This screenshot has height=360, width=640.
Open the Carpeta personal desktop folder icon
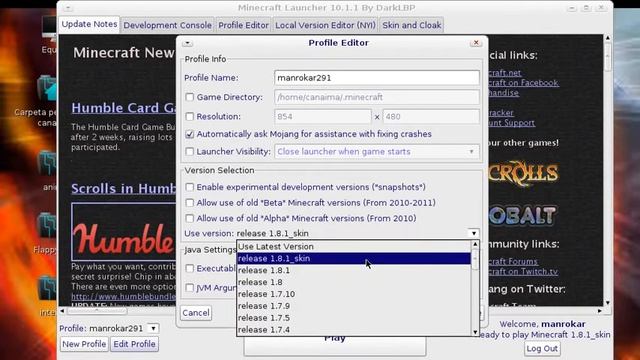[46, 88]
